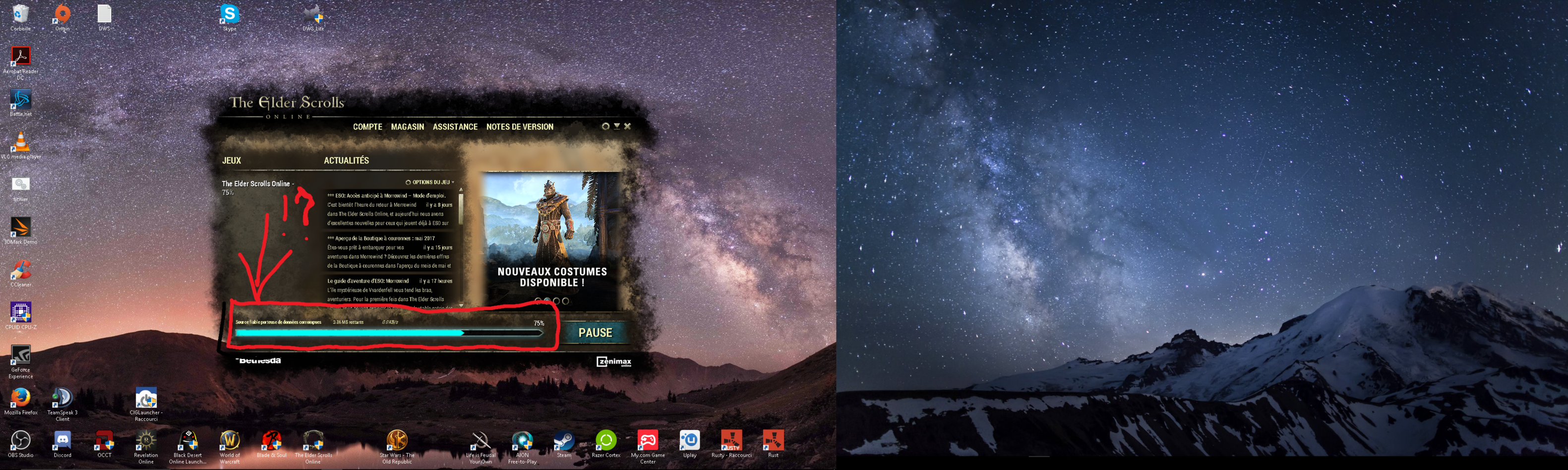
Task: Select the Rust desktop shortcut
Action: (773, 444)
